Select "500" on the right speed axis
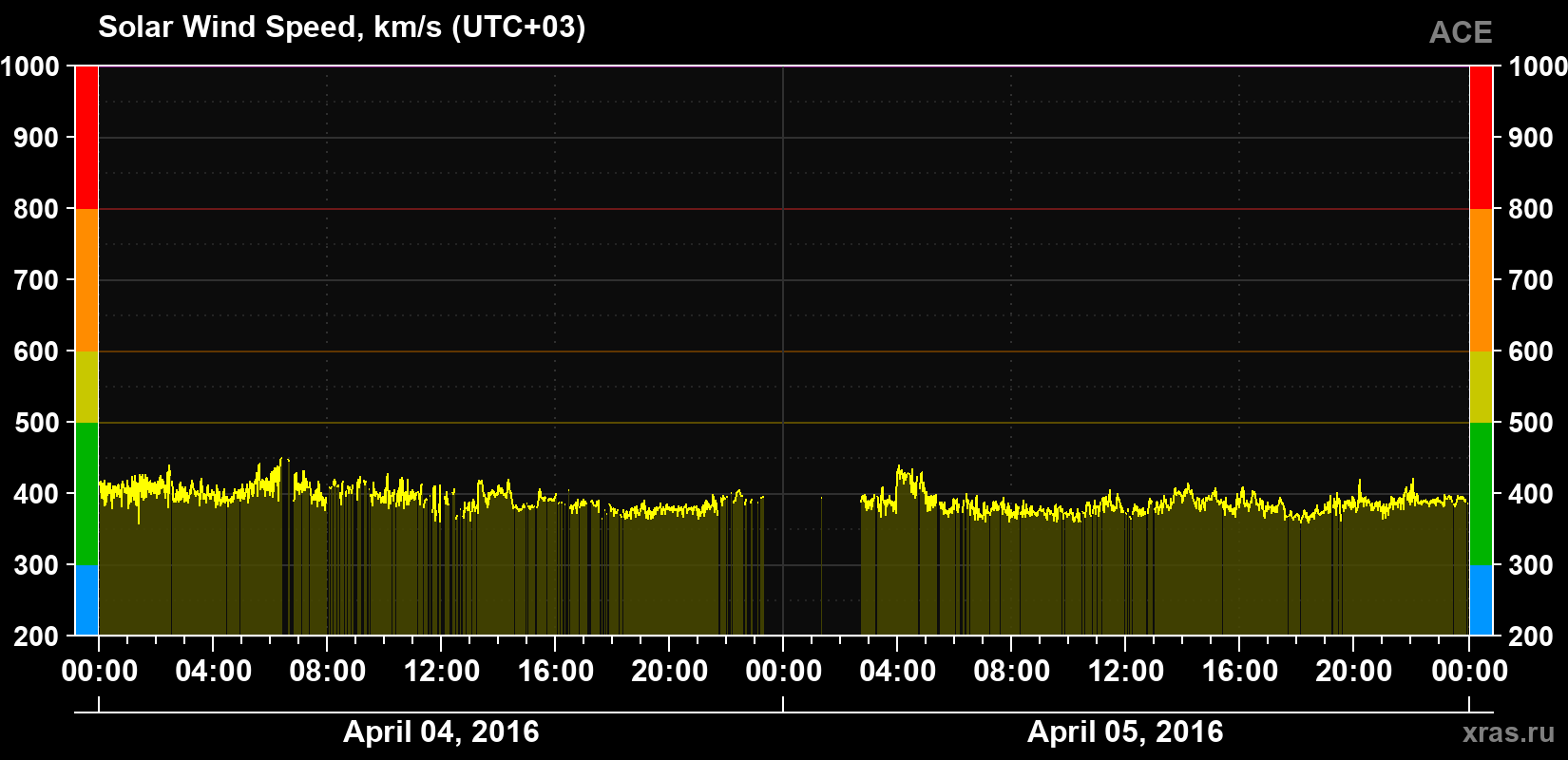The height and width of the screenshot is (760, 1568). [x=1532, y=423]
